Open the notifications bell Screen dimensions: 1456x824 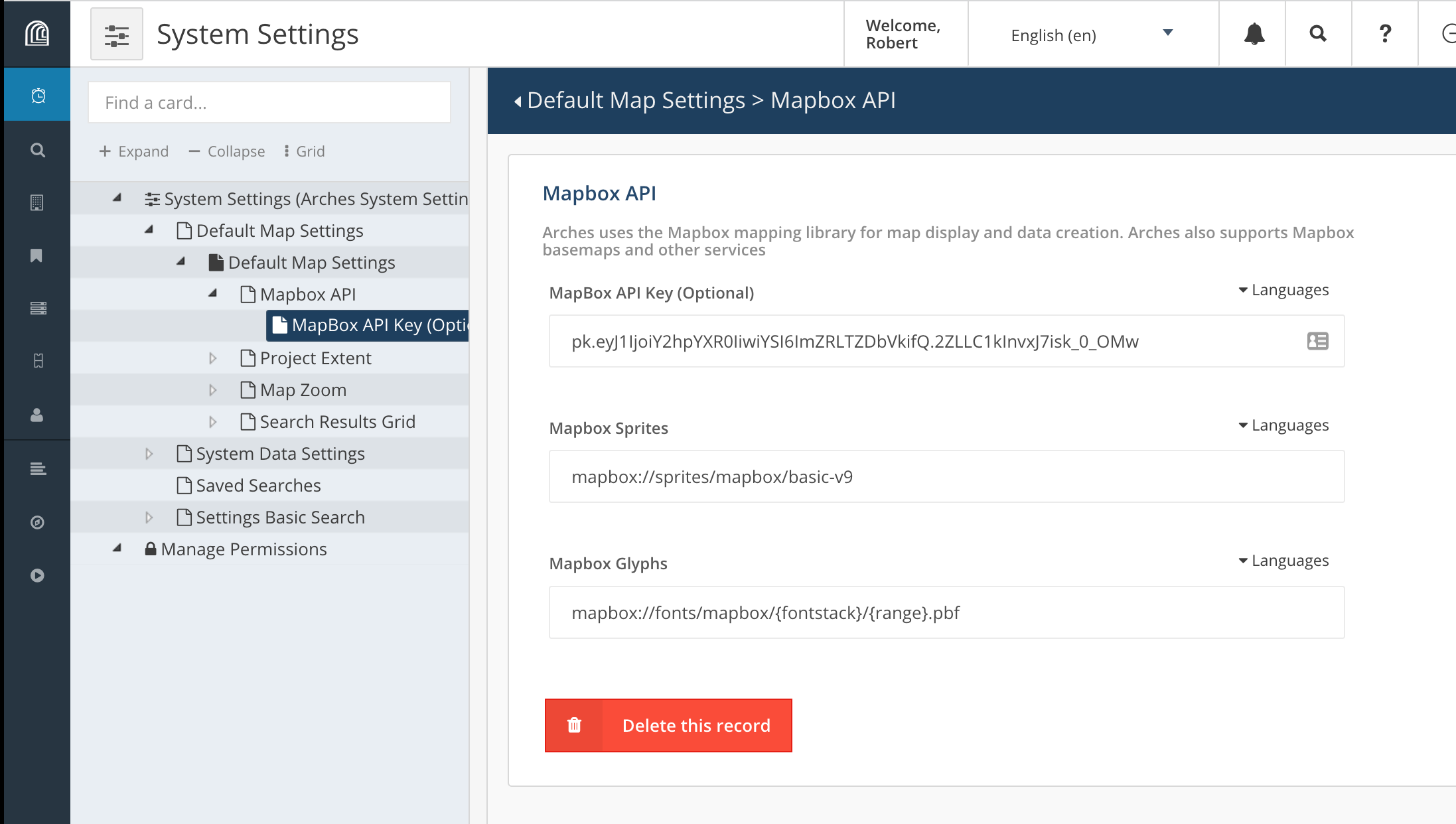[1254, 34]
